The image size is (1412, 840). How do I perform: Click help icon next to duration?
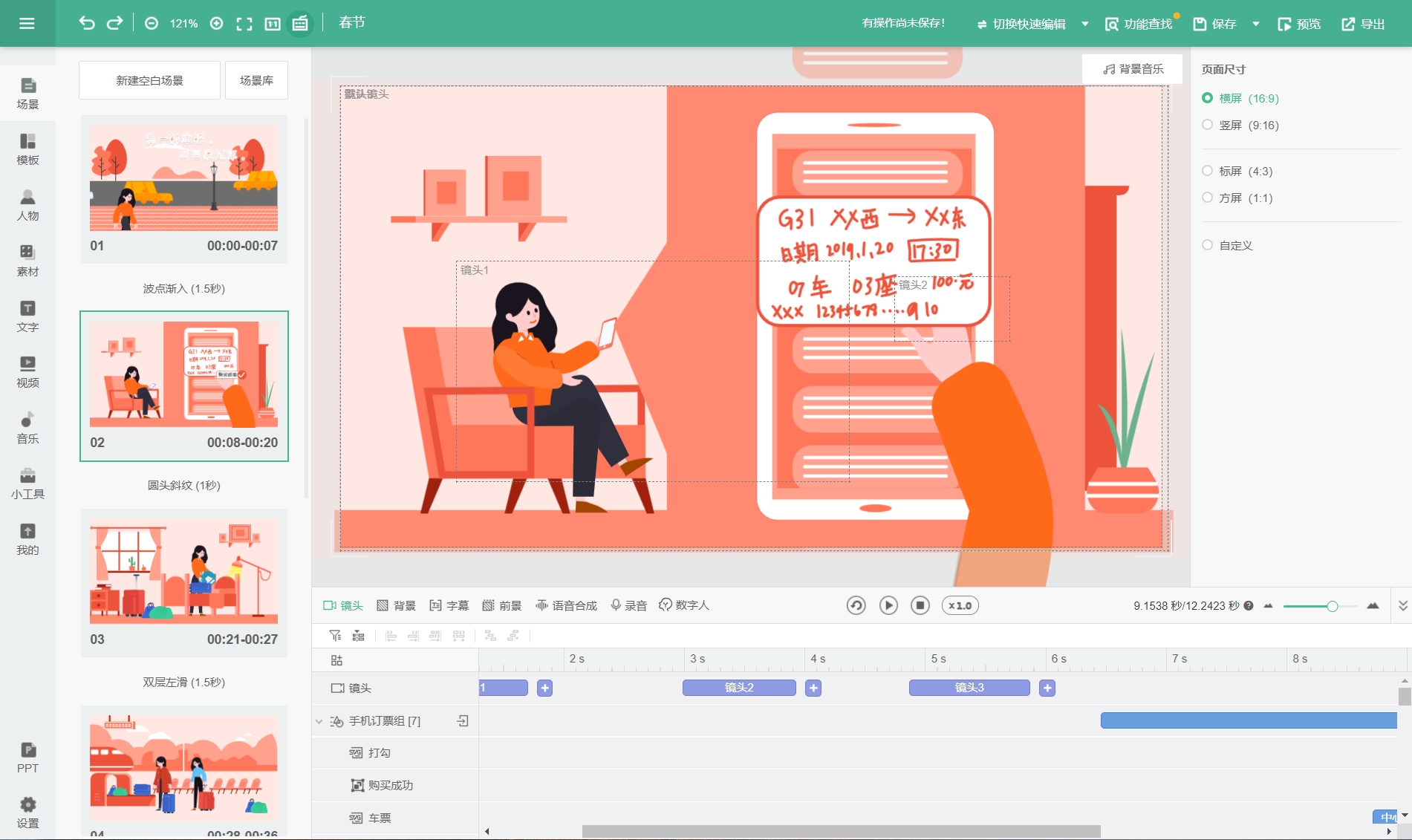[1249, 605]
